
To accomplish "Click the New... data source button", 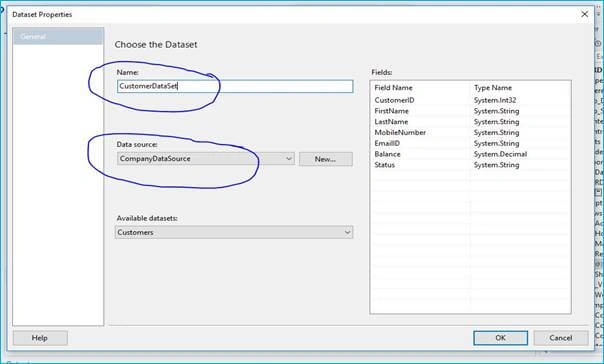I will pos(325,159).
